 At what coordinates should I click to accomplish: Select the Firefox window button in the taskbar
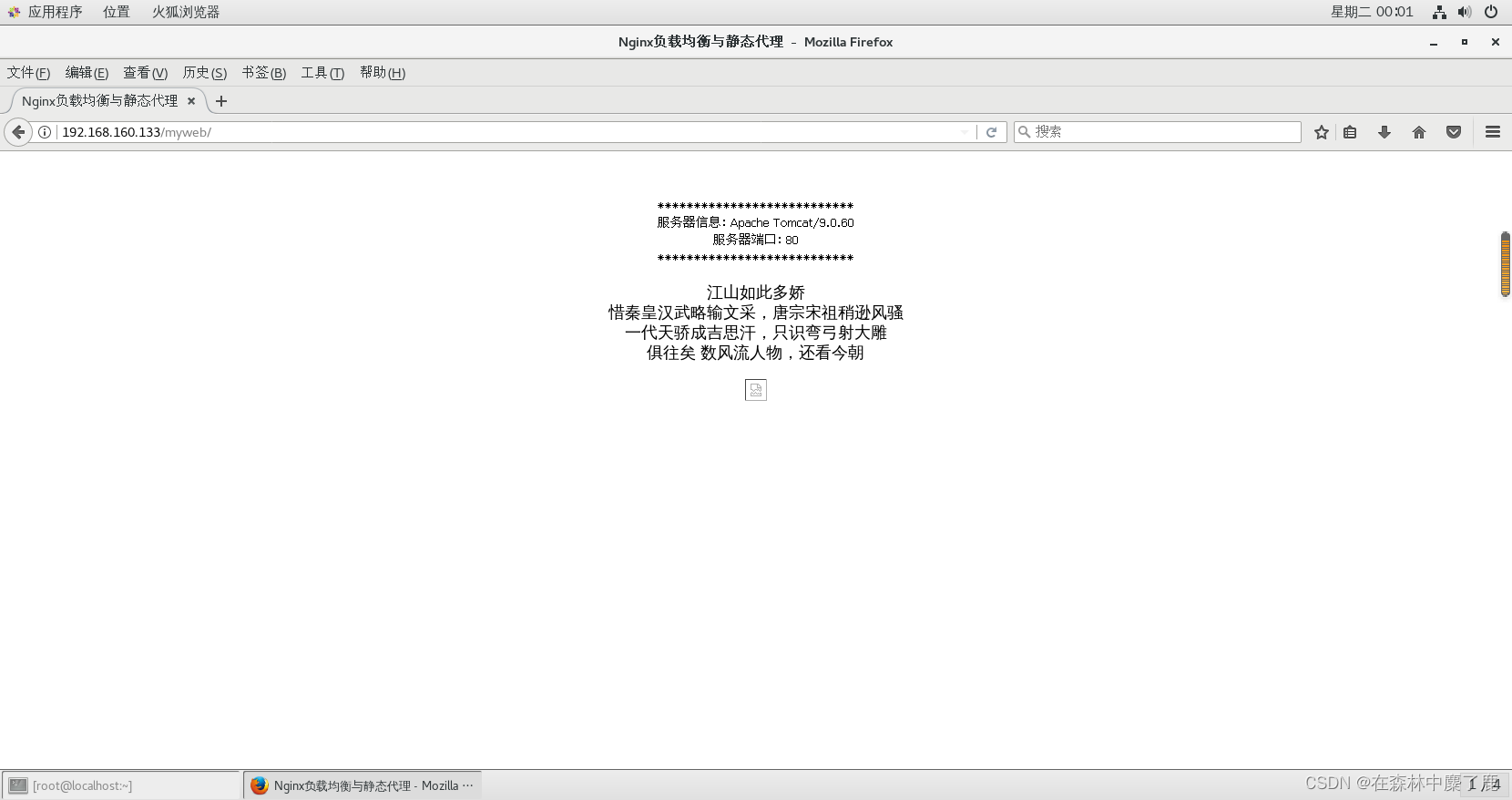pos(363,785)
